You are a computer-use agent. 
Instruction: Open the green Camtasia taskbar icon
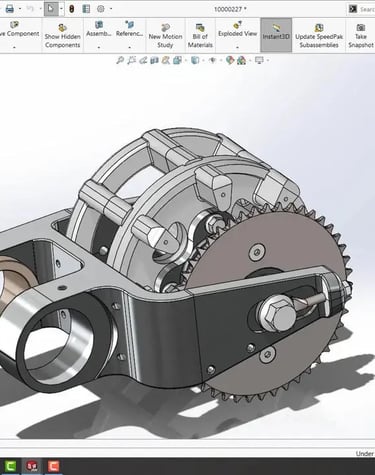click(x=10, y=466)
